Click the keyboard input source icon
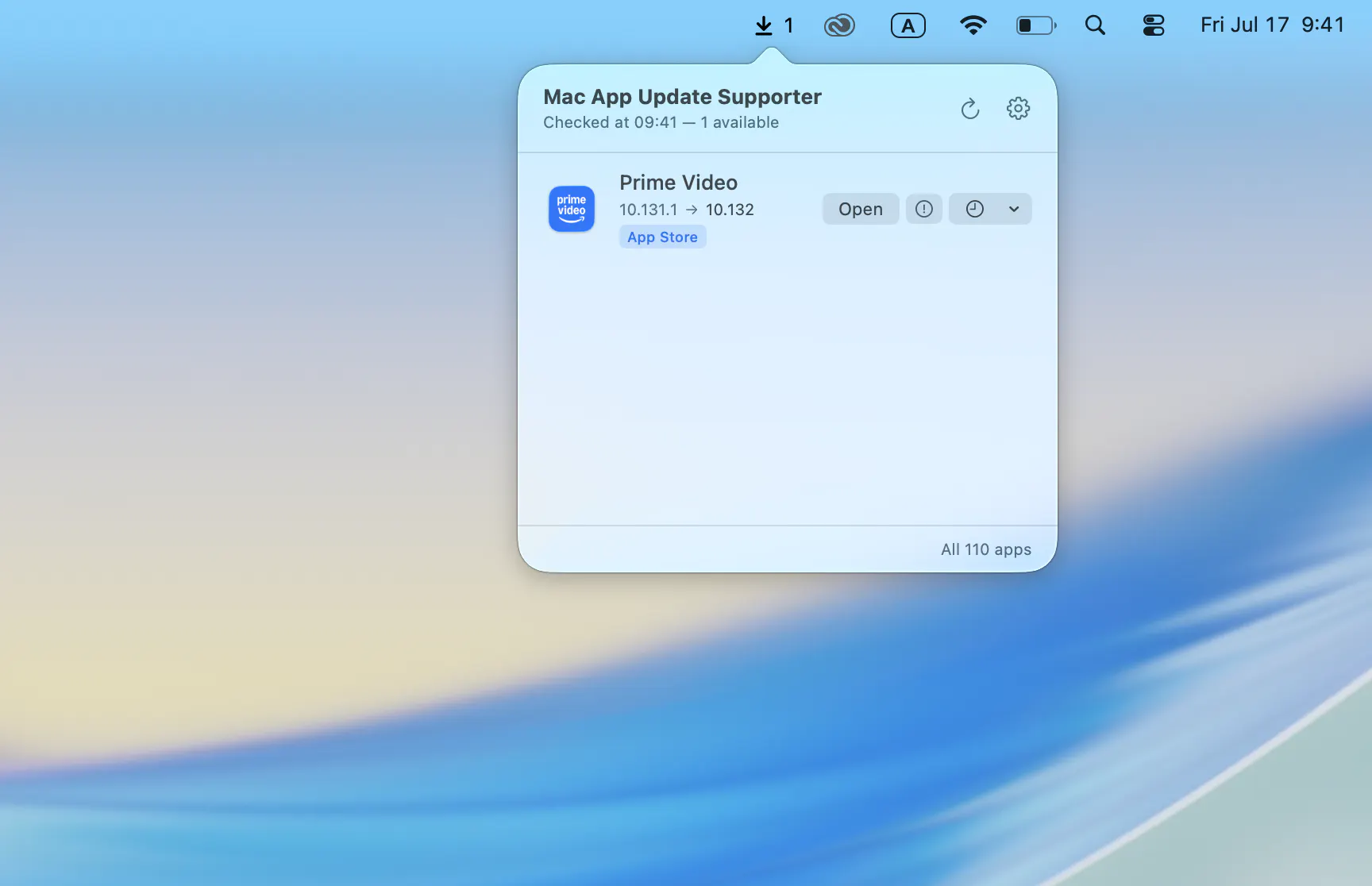Screen dimensions: 1372x886 tap(908, 25)
